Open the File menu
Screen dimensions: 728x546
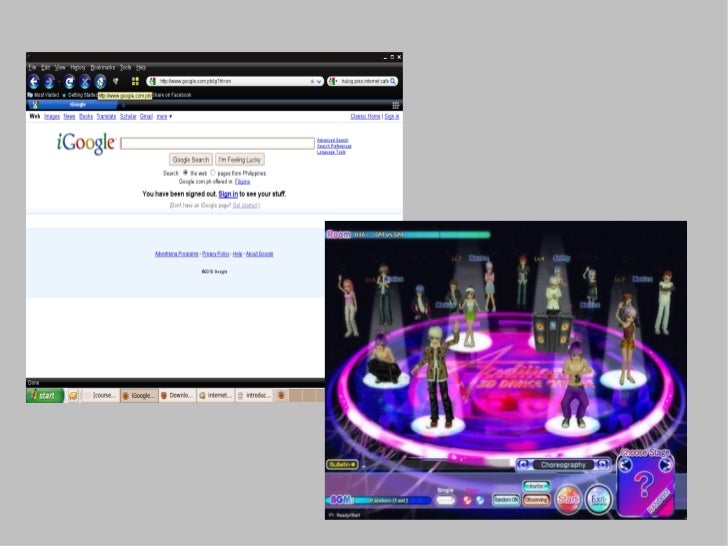click(32, 67)
